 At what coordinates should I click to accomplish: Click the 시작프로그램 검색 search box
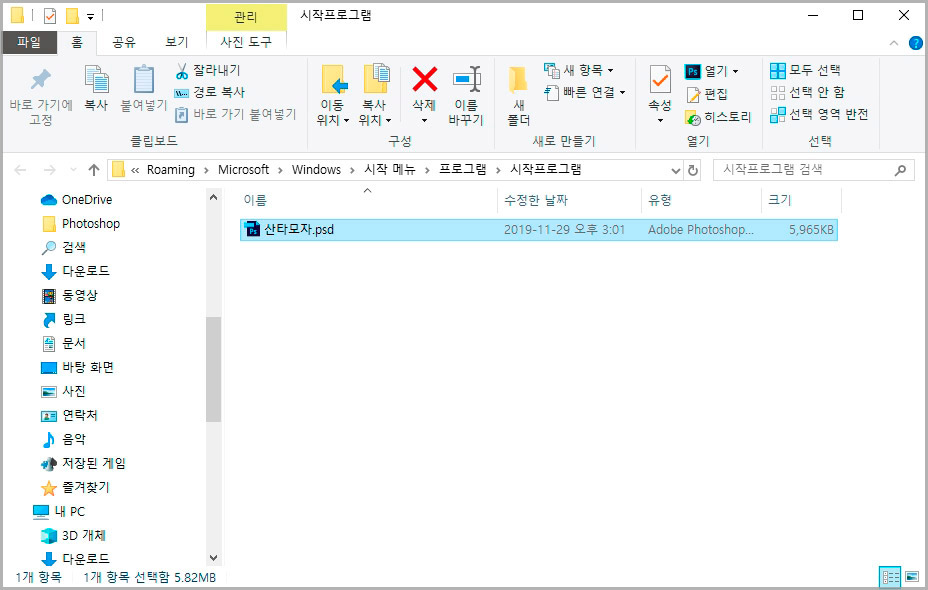point(813,170)
